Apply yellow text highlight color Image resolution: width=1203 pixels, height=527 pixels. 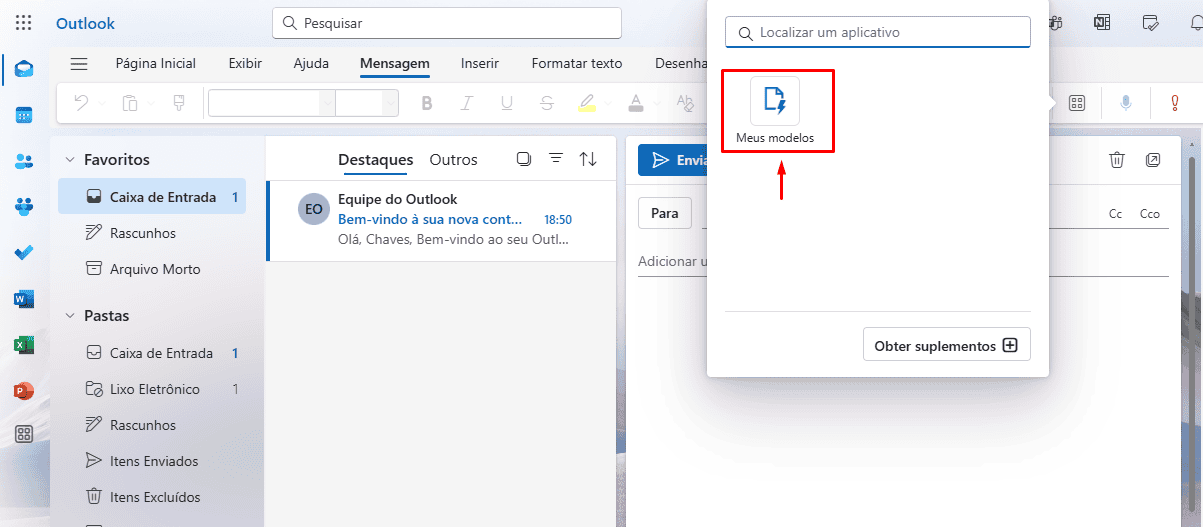(x=586, y=103)
